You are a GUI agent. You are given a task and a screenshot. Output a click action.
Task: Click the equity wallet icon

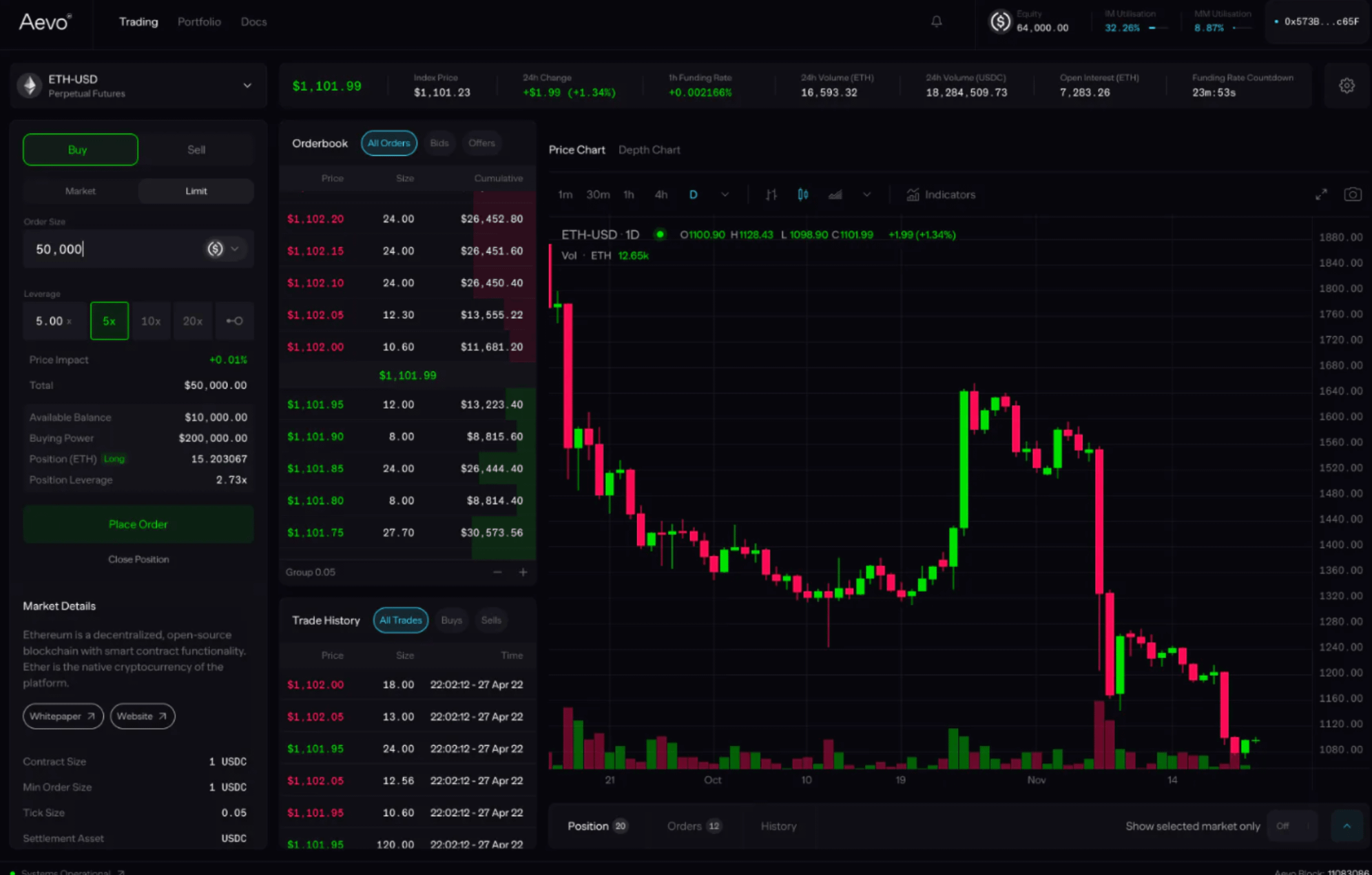pos(1000,21)
